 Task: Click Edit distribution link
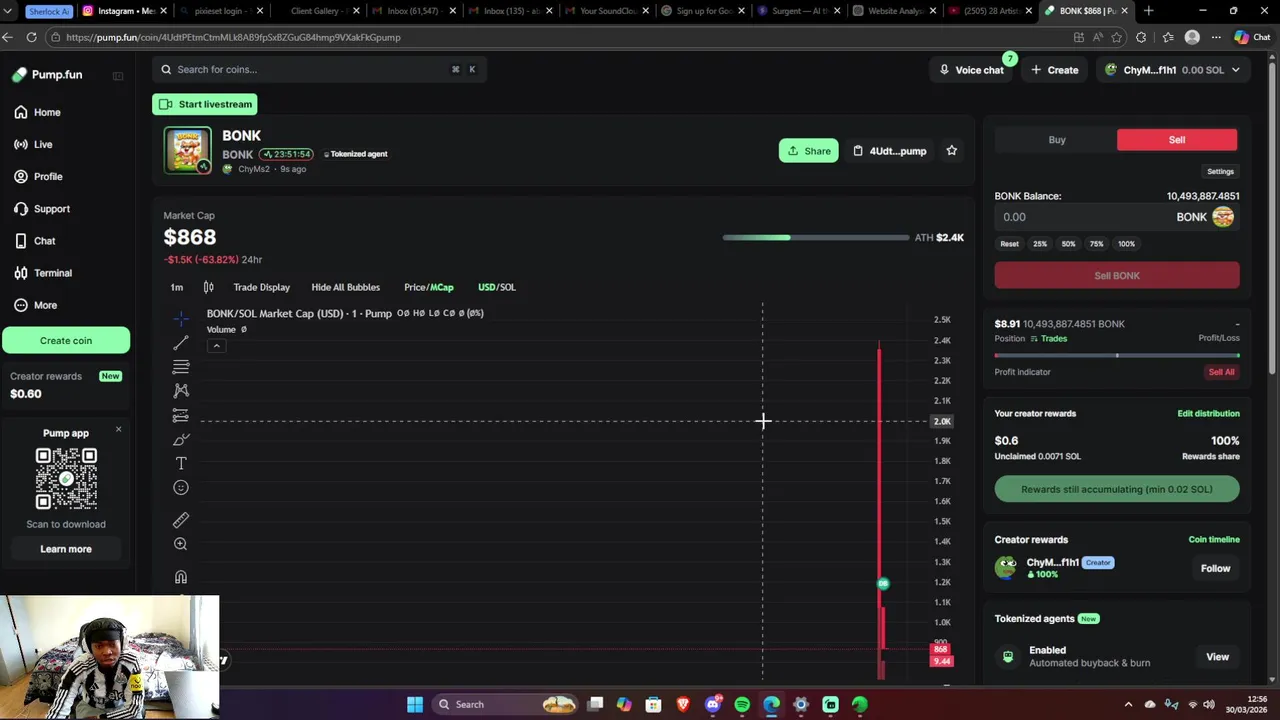pos(1208,413)
